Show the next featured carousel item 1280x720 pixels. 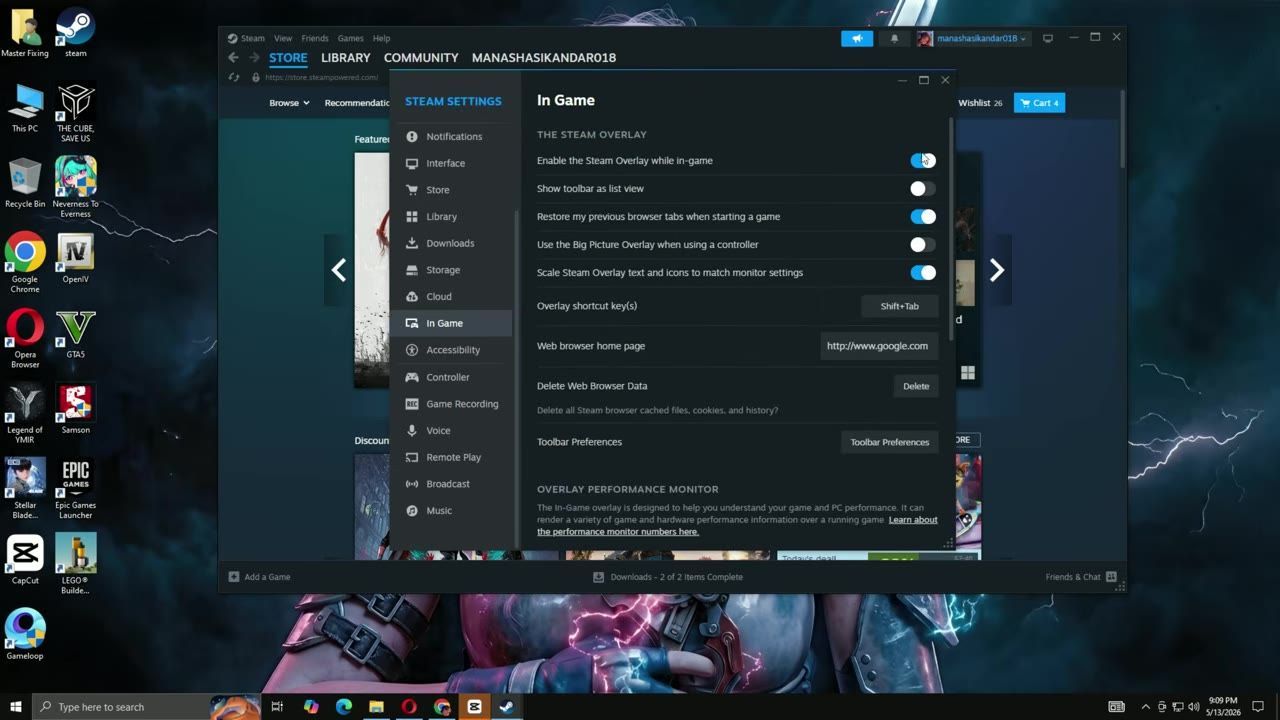pos(996,270)
